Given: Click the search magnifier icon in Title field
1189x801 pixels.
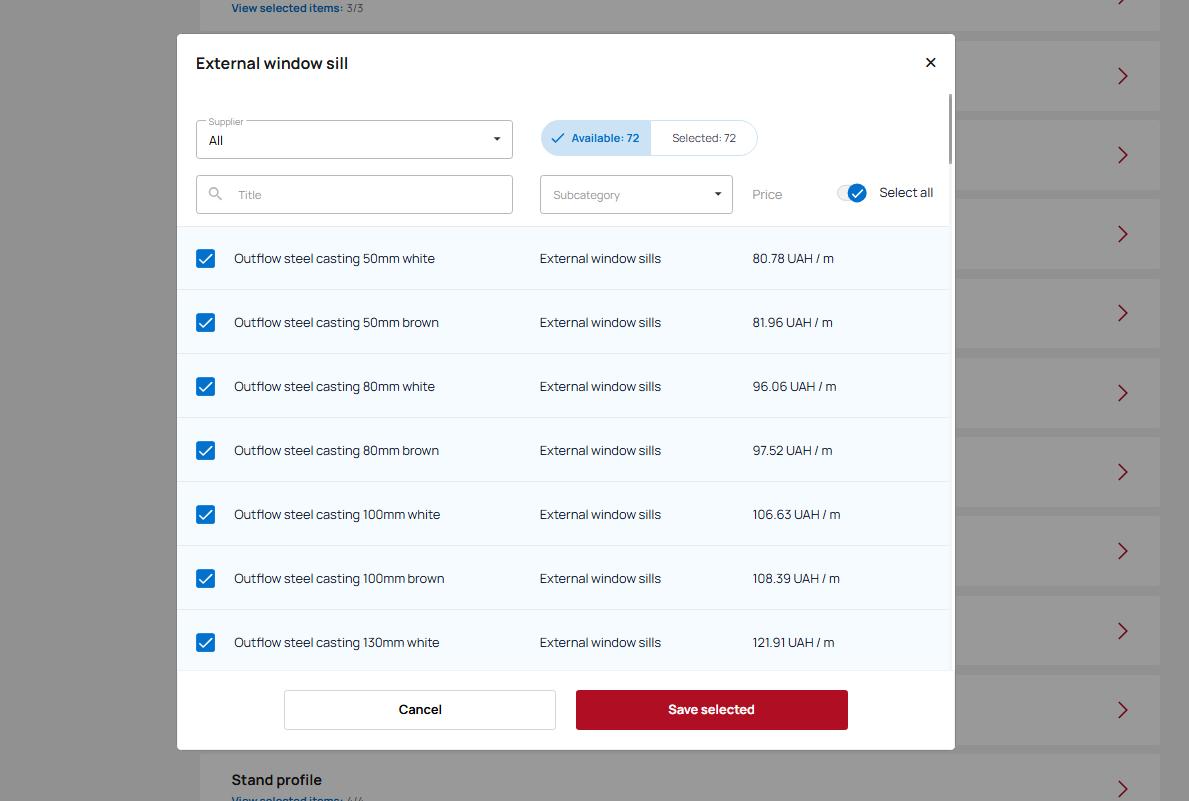Looking at the screenshot, I should pyautogui.click(x=215, y=194).
